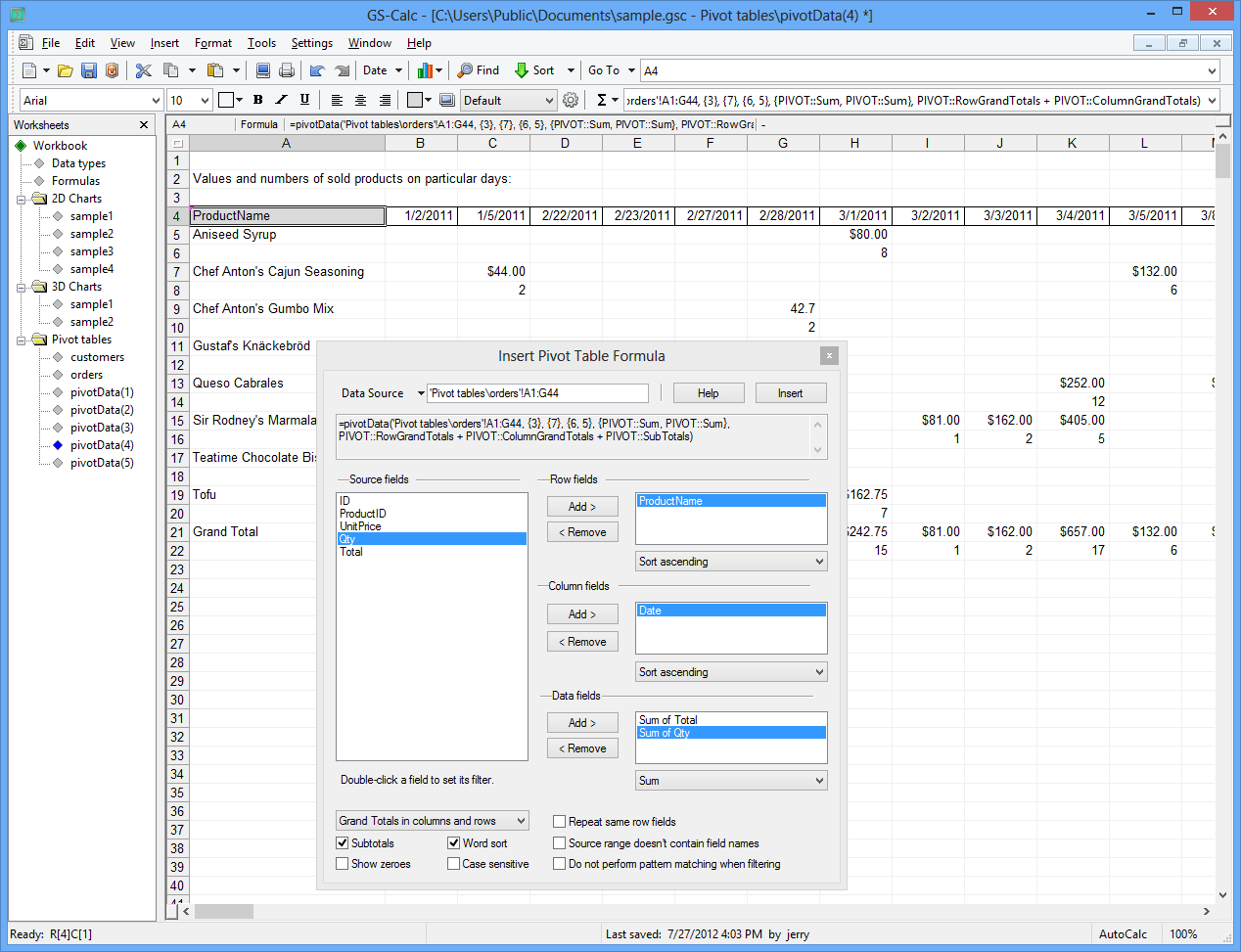
Task: Click the Save floppy disk icon
Action: coord(89,70)
